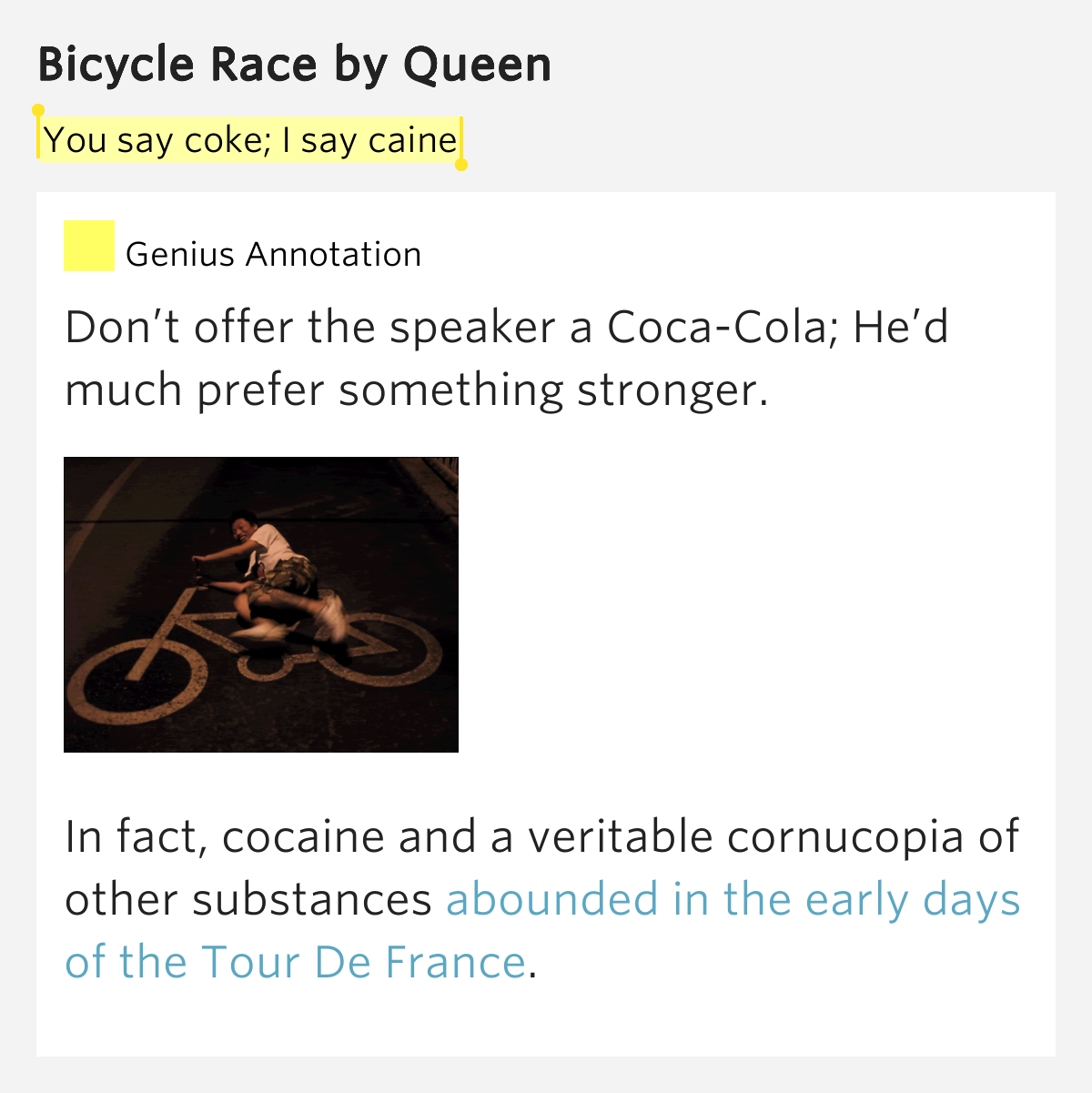Click the yellow Genius Annotation square icon
The height and width of the screenshot is (1093, 1092).
pyautogui.click(x=89, y=246)
